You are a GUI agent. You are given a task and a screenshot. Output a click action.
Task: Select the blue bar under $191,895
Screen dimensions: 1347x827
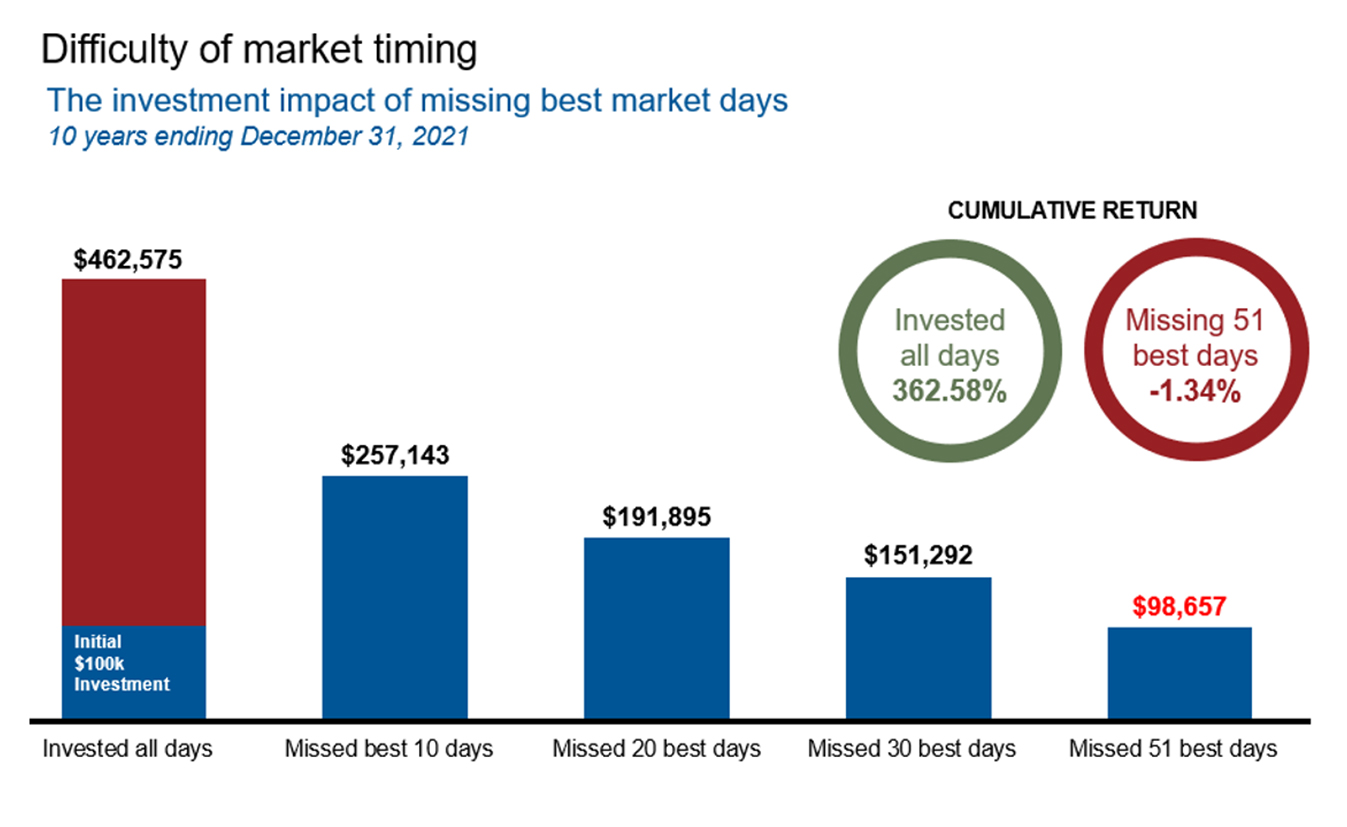(657, 627)
